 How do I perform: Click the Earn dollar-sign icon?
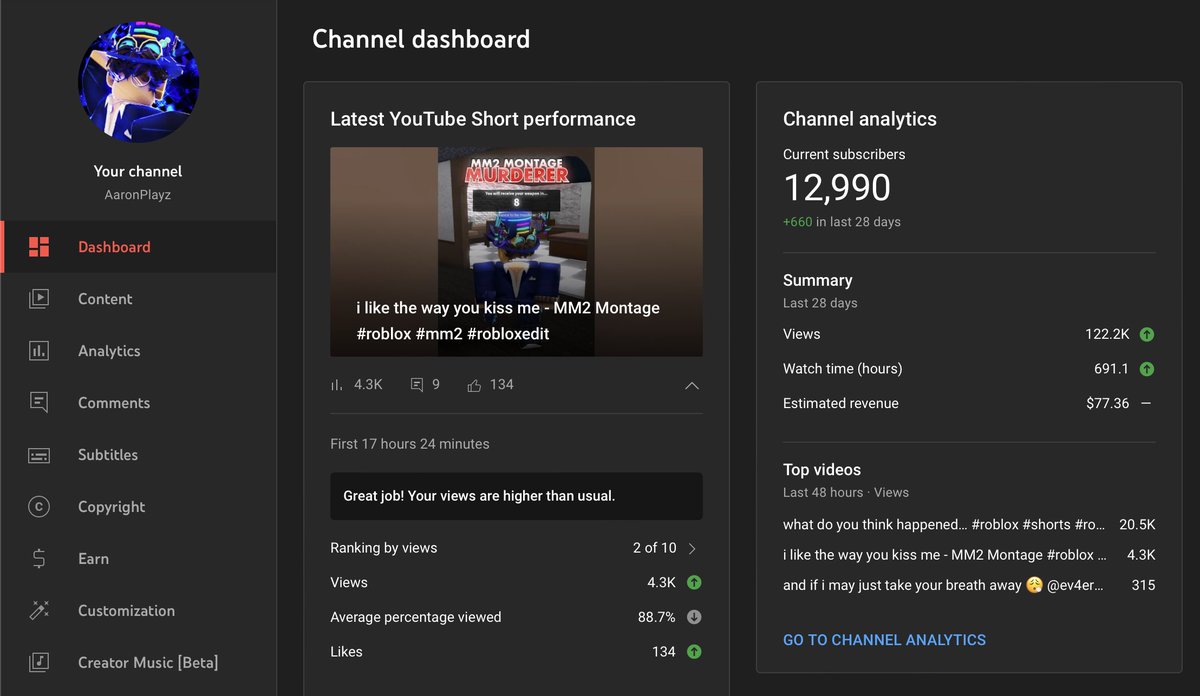(40, 558)
